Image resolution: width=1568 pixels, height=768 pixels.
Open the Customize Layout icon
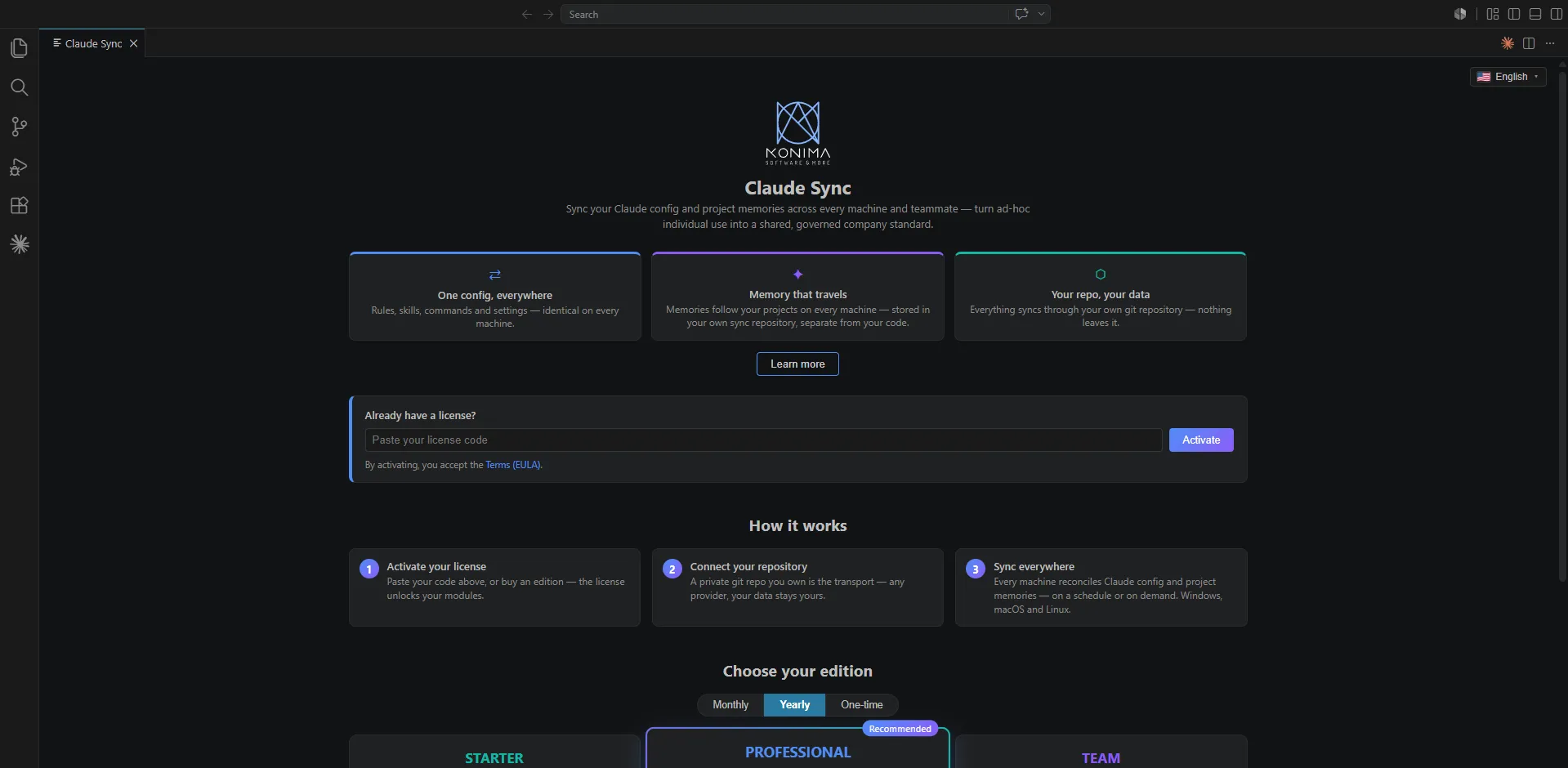click(1493, 14)
